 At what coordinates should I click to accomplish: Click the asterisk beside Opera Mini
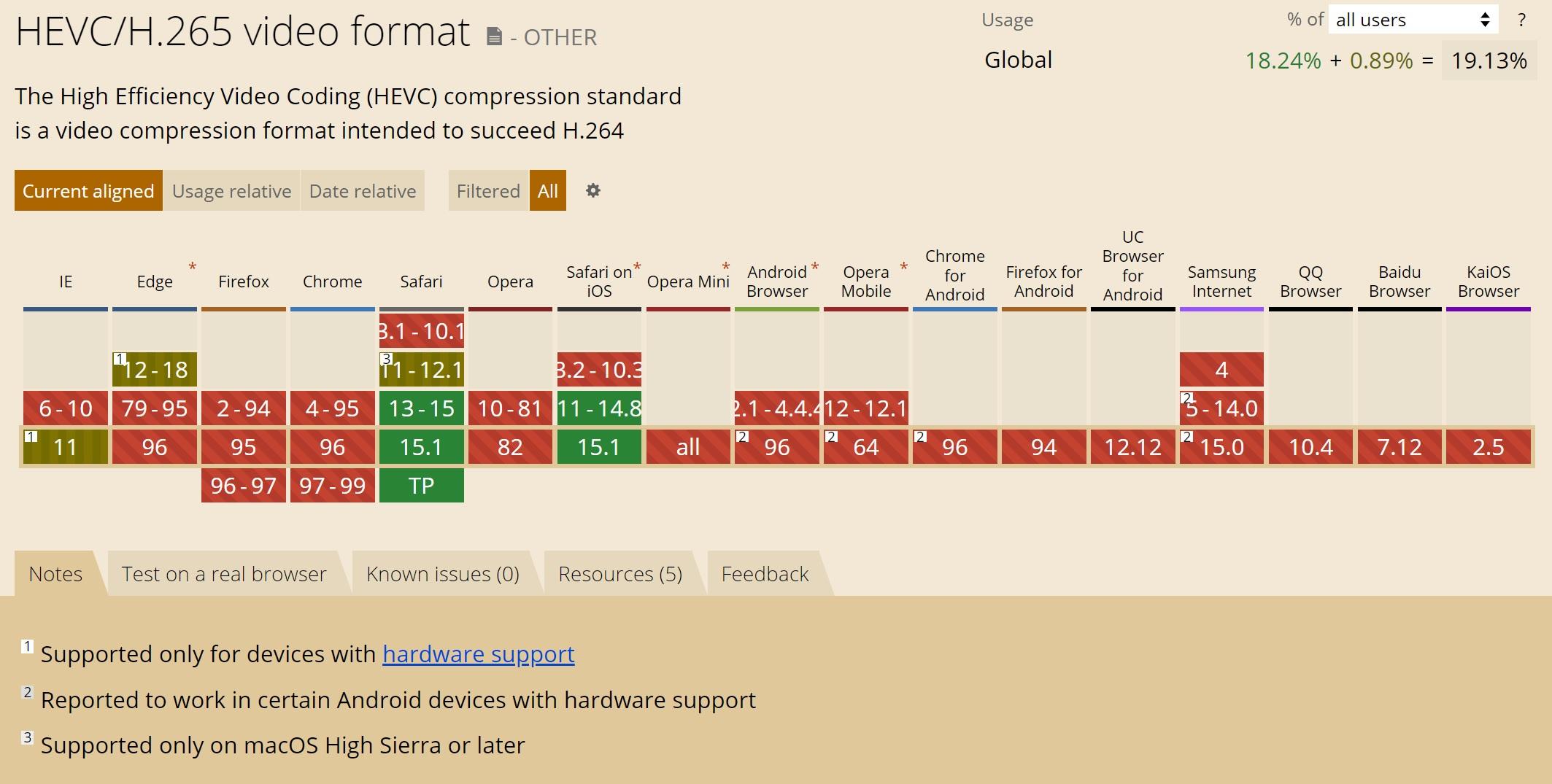coord(725,266)
